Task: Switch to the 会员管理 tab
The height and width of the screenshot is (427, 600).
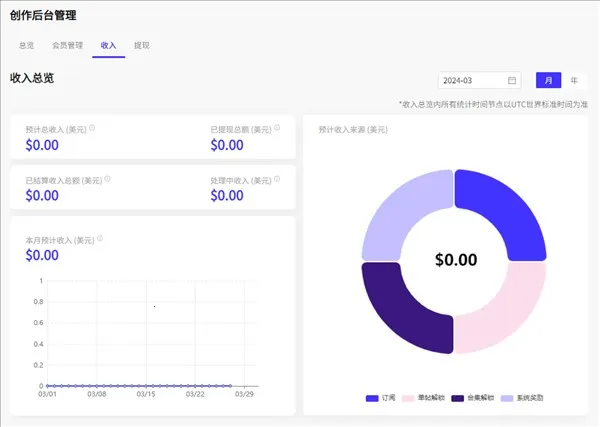Action: (68, 45)
